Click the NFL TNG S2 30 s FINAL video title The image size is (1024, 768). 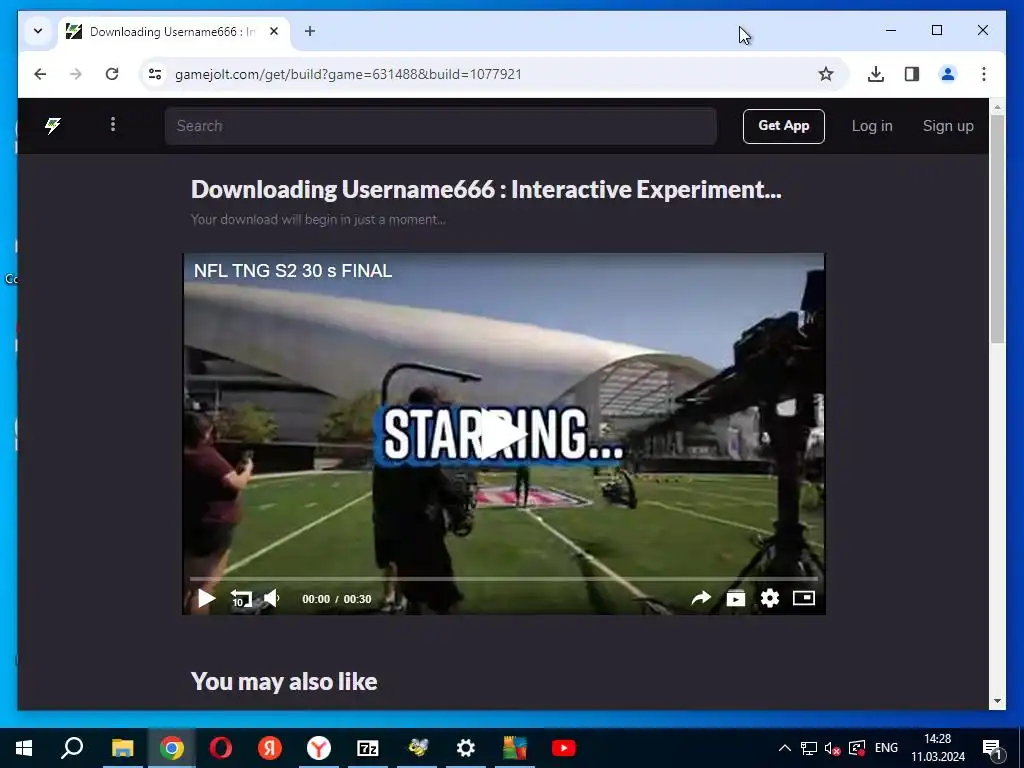coord(293,270)
